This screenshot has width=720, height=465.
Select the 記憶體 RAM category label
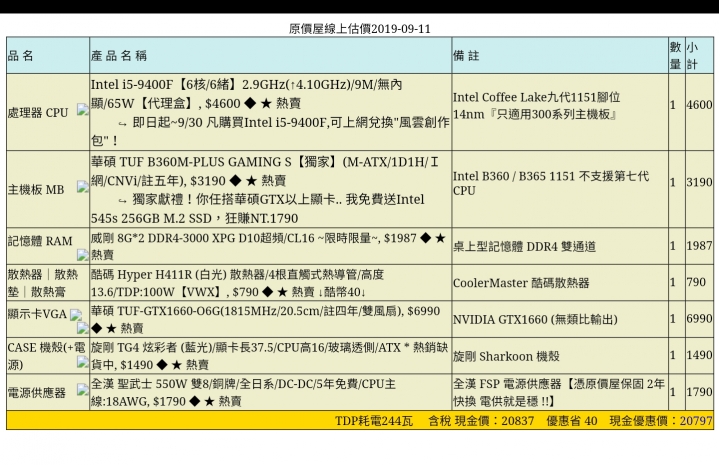40,241
